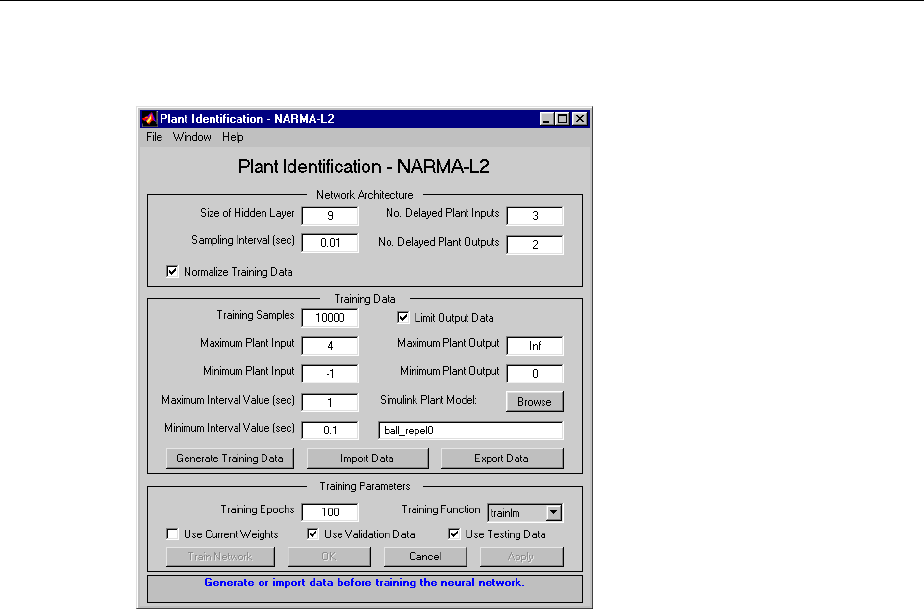Viewport: 924px width, 609px height.
Task: Click Generate Training Data button
Action: 230,458
